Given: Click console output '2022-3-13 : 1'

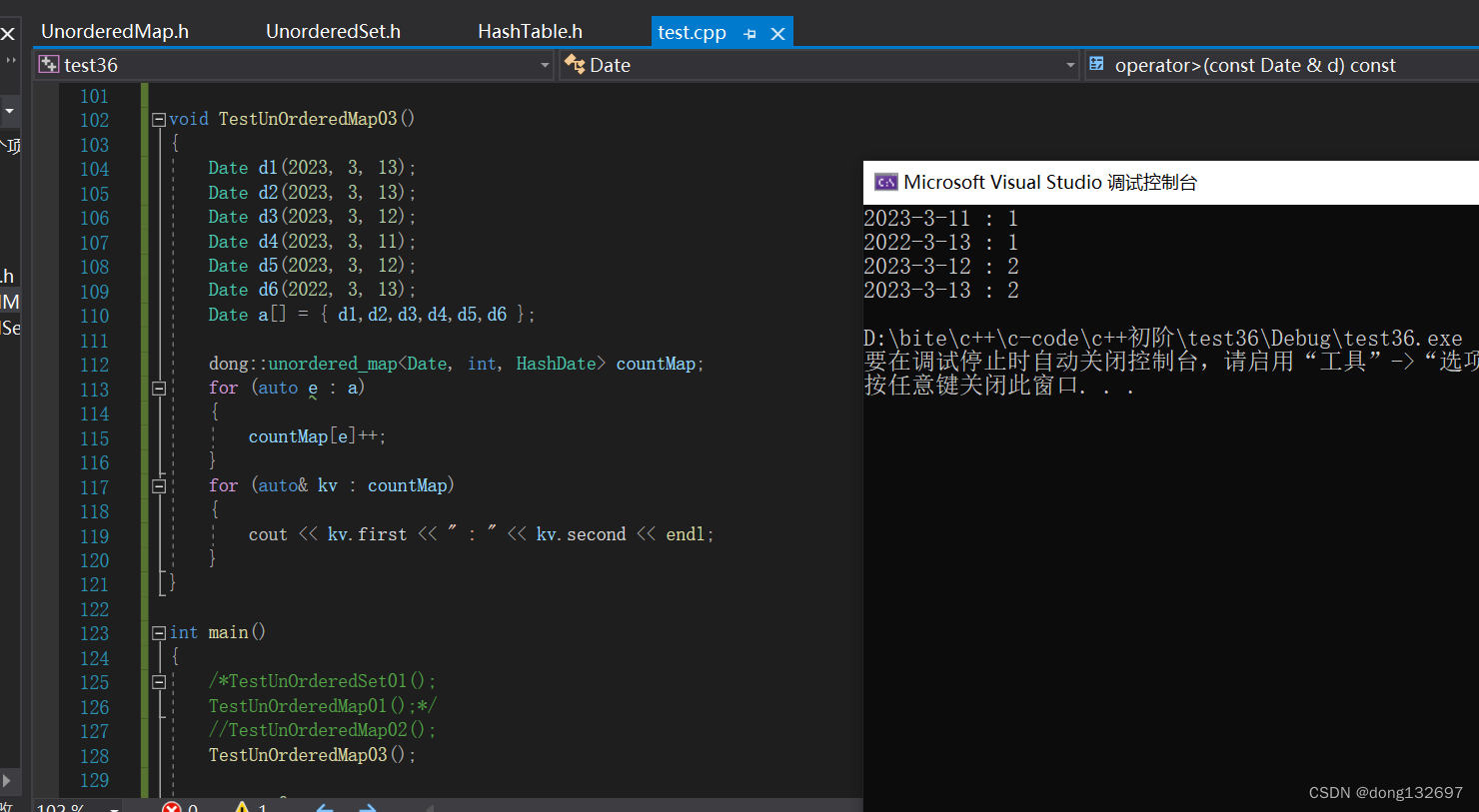Looking at the screenshot, I should (941, 243).
